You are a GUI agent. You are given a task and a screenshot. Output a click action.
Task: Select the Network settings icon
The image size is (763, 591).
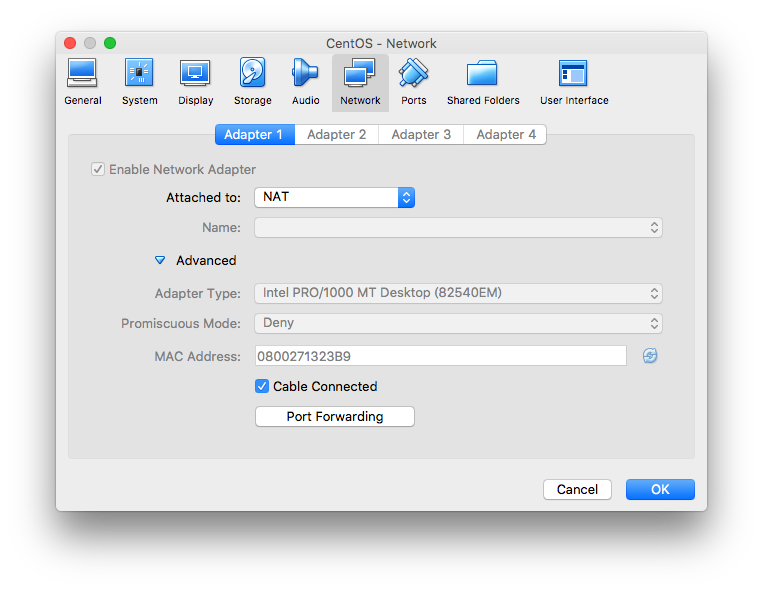(x=360, y=82)
